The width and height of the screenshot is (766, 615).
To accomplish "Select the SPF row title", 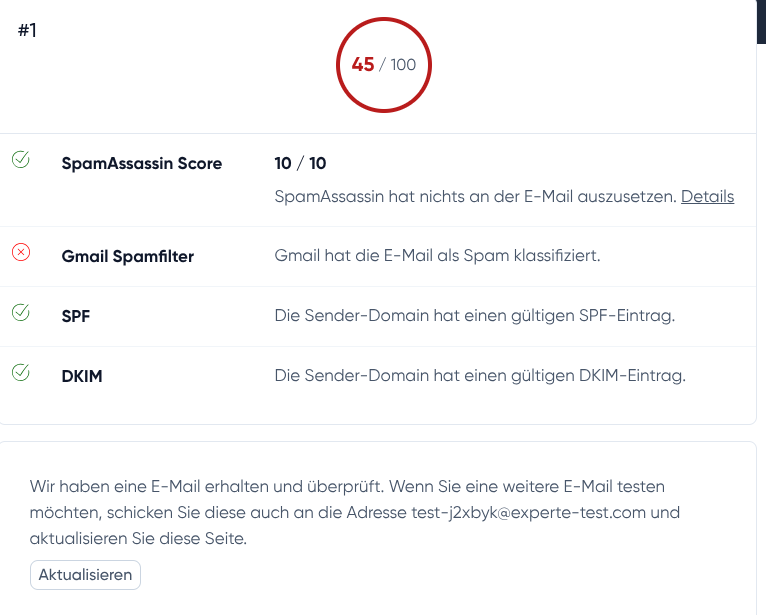I will point(75,316).
